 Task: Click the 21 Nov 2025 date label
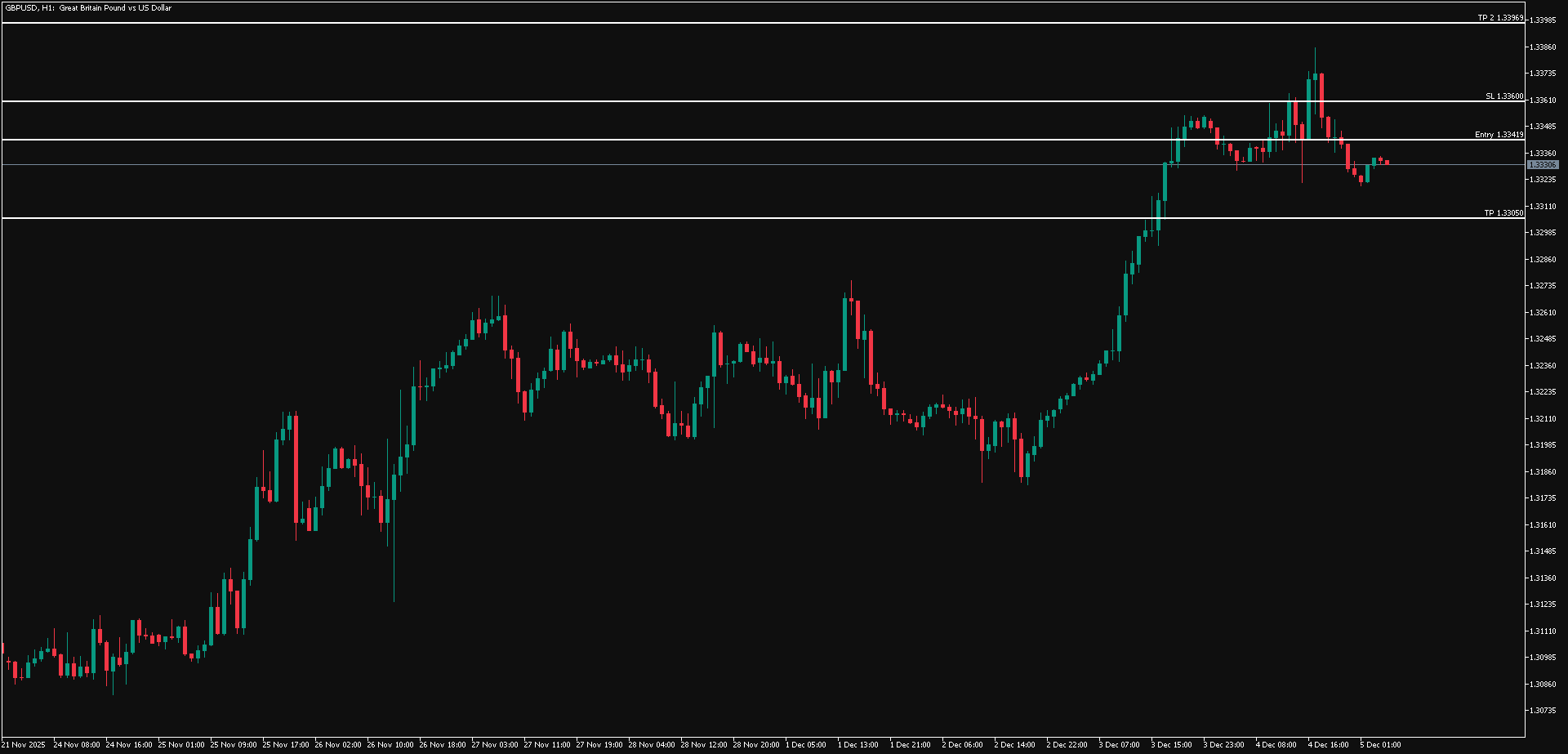24,745
